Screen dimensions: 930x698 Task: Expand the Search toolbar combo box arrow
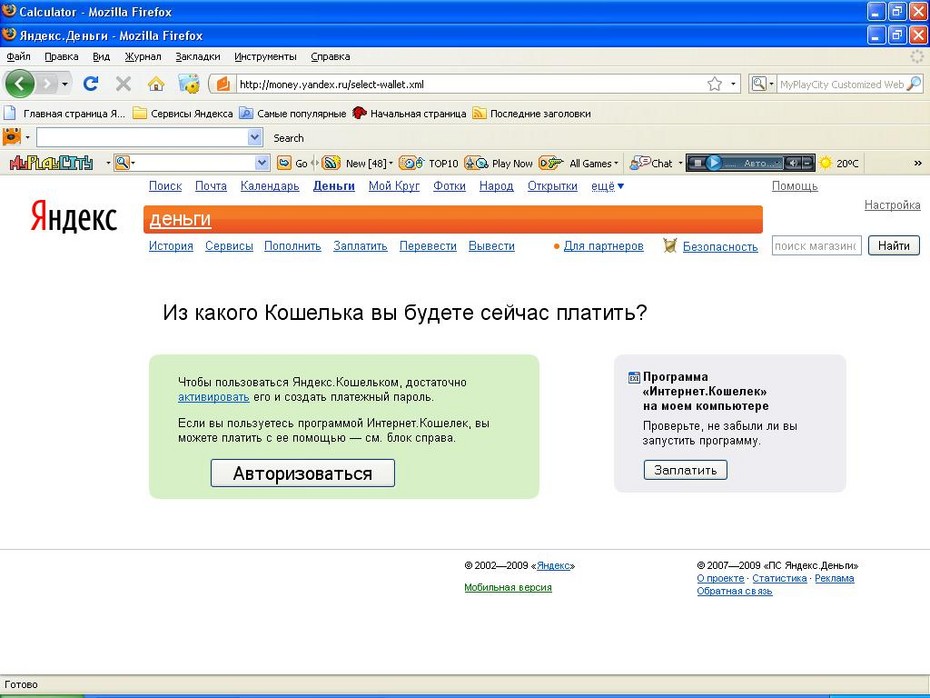tap(254, 138)
